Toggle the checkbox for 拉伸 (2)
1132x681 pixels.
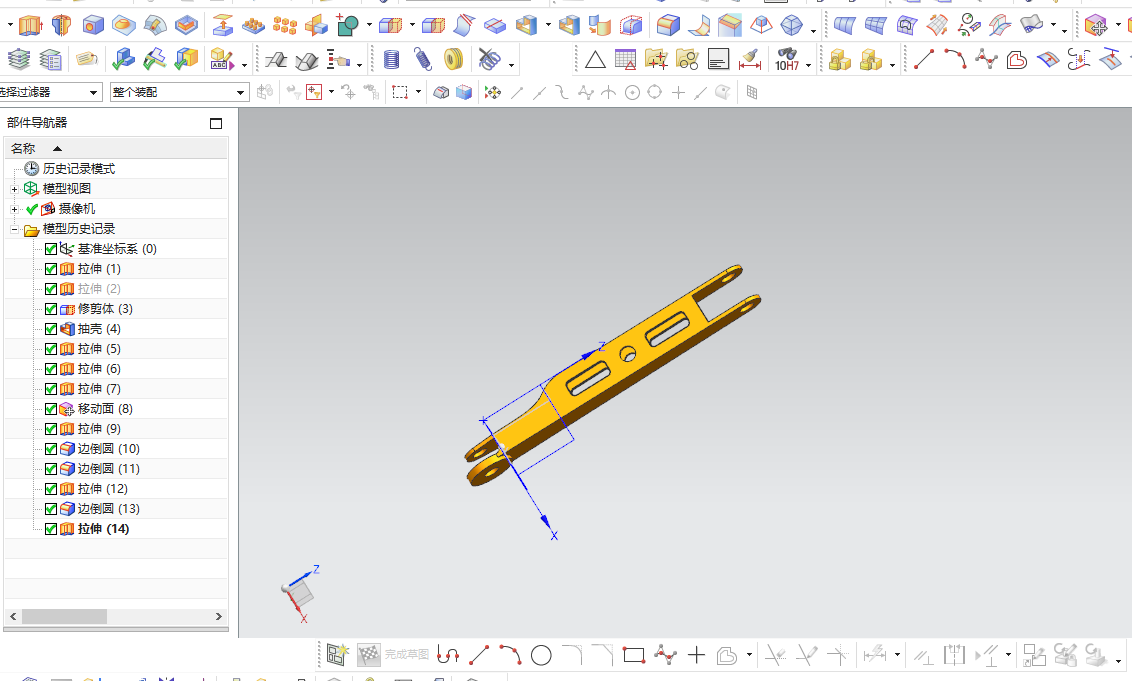click(x=51, y=289)
